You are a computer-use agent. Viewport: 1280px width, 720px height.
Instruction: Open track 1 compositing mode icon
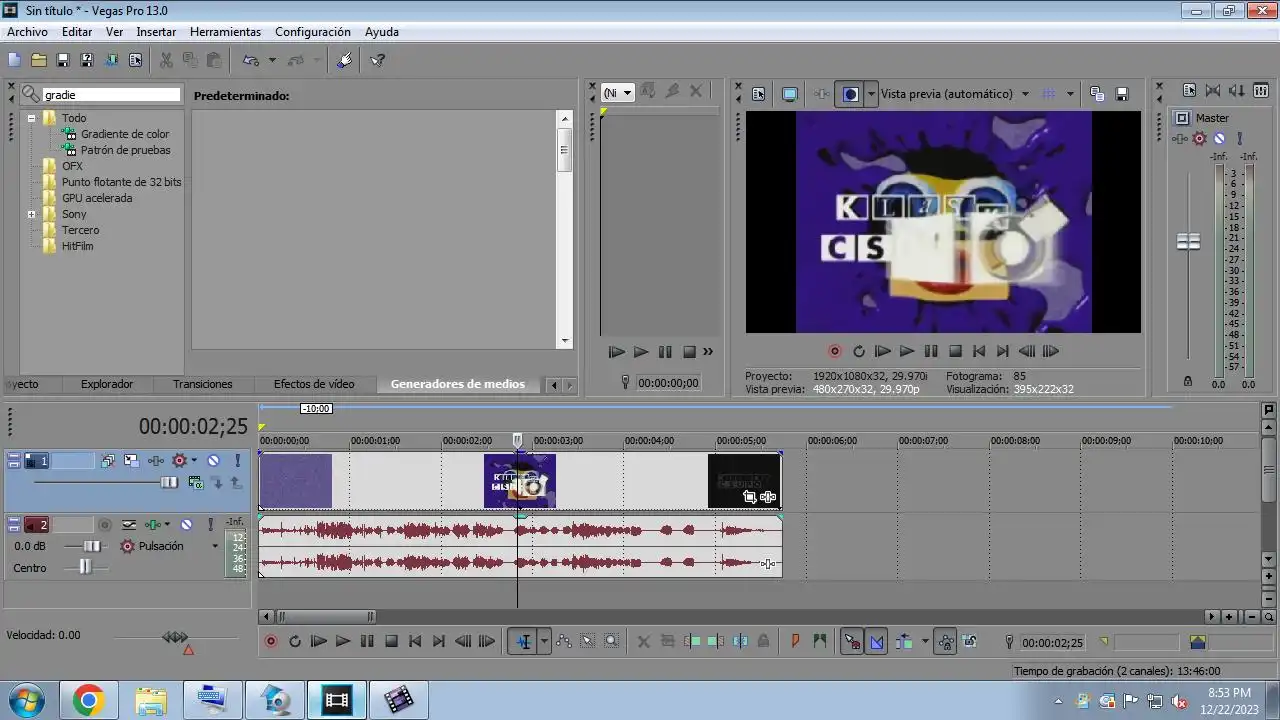click(196, 482)
